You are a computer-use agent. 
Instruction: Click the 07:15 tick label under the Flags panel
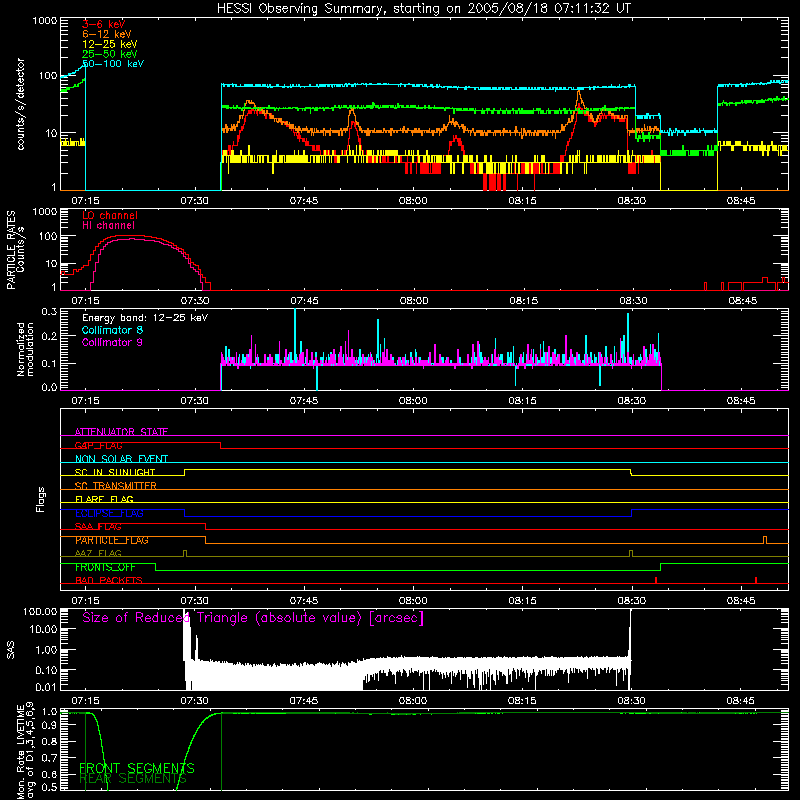85,601
